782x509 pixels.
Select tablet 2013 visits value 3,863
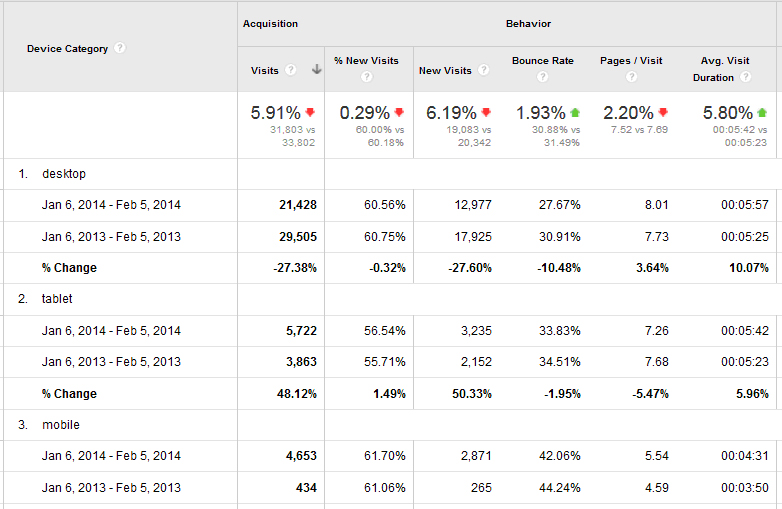click(301, 362)
